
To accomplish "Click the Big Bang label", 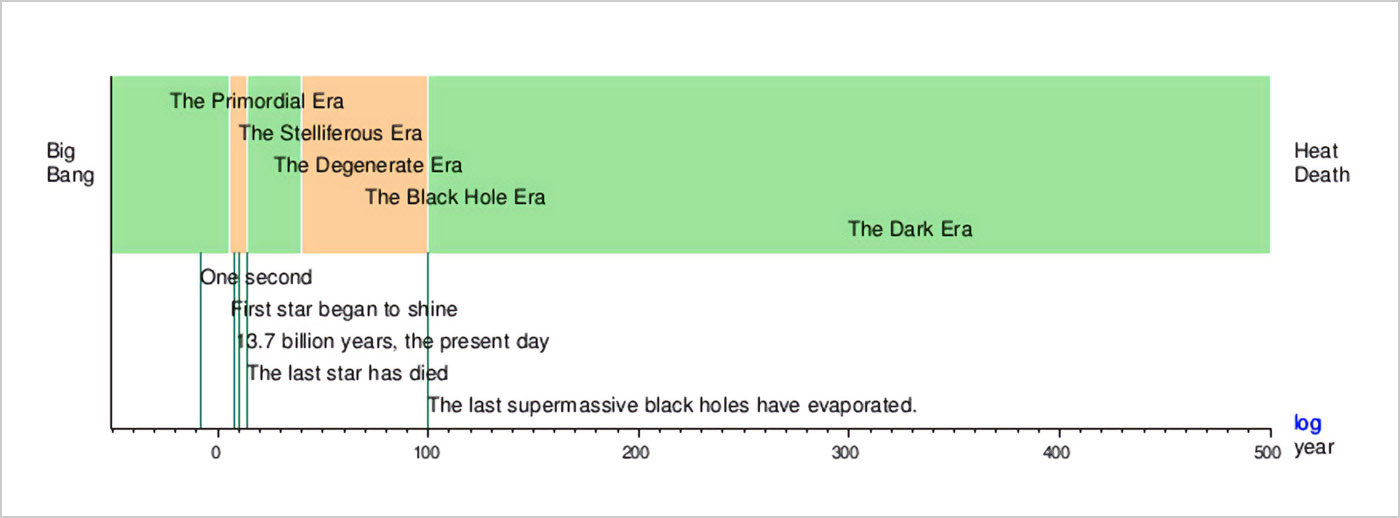I will 70,163.
